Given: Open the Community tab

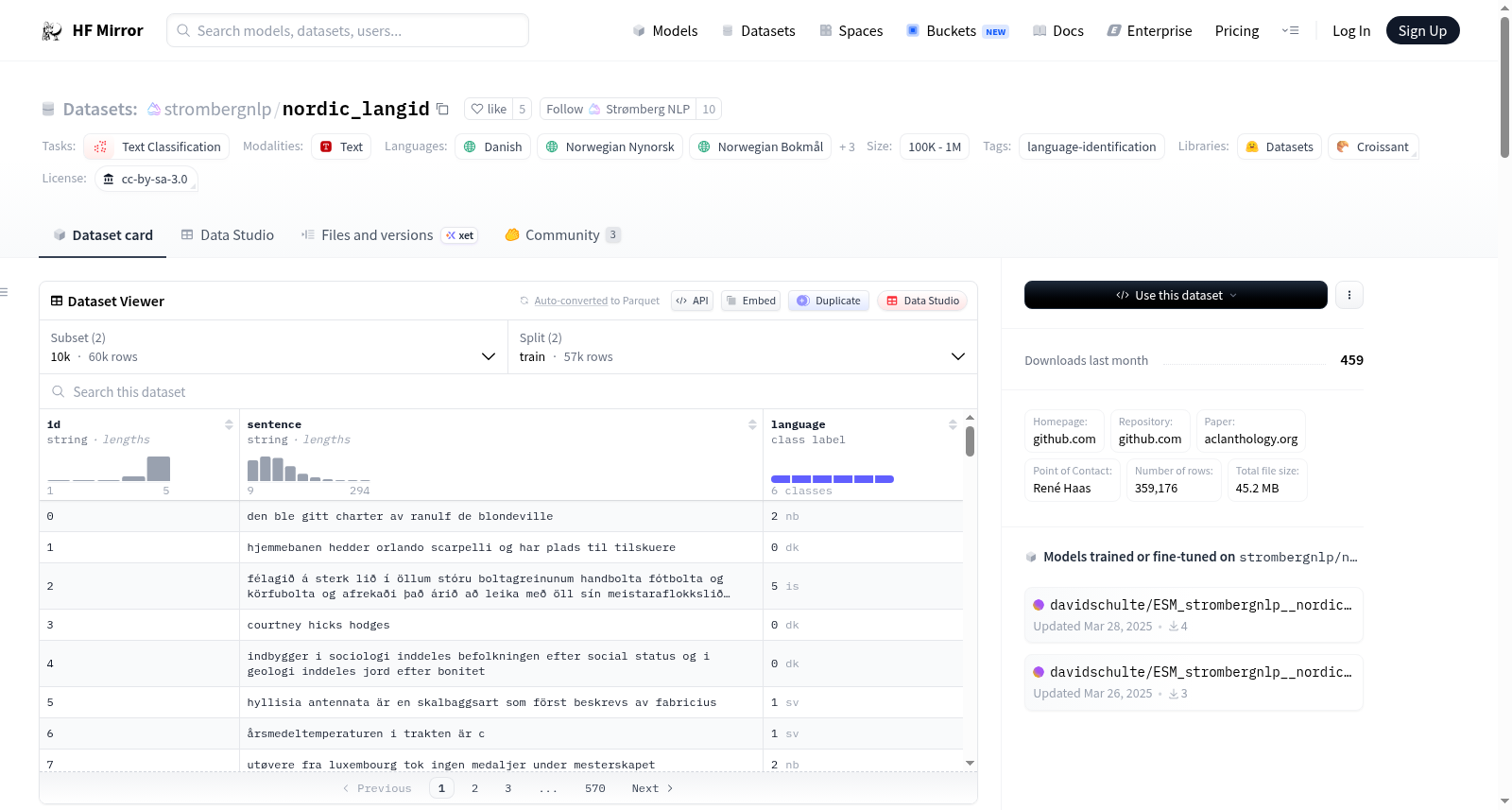Looking at the screenshot, I should 563,235.
